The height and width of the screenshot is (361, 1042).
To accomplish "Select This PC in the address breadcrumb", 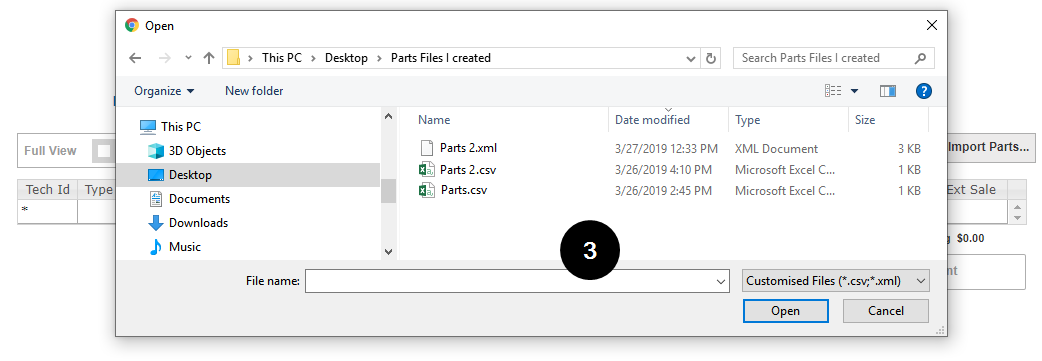I will (x=282, y=58).
